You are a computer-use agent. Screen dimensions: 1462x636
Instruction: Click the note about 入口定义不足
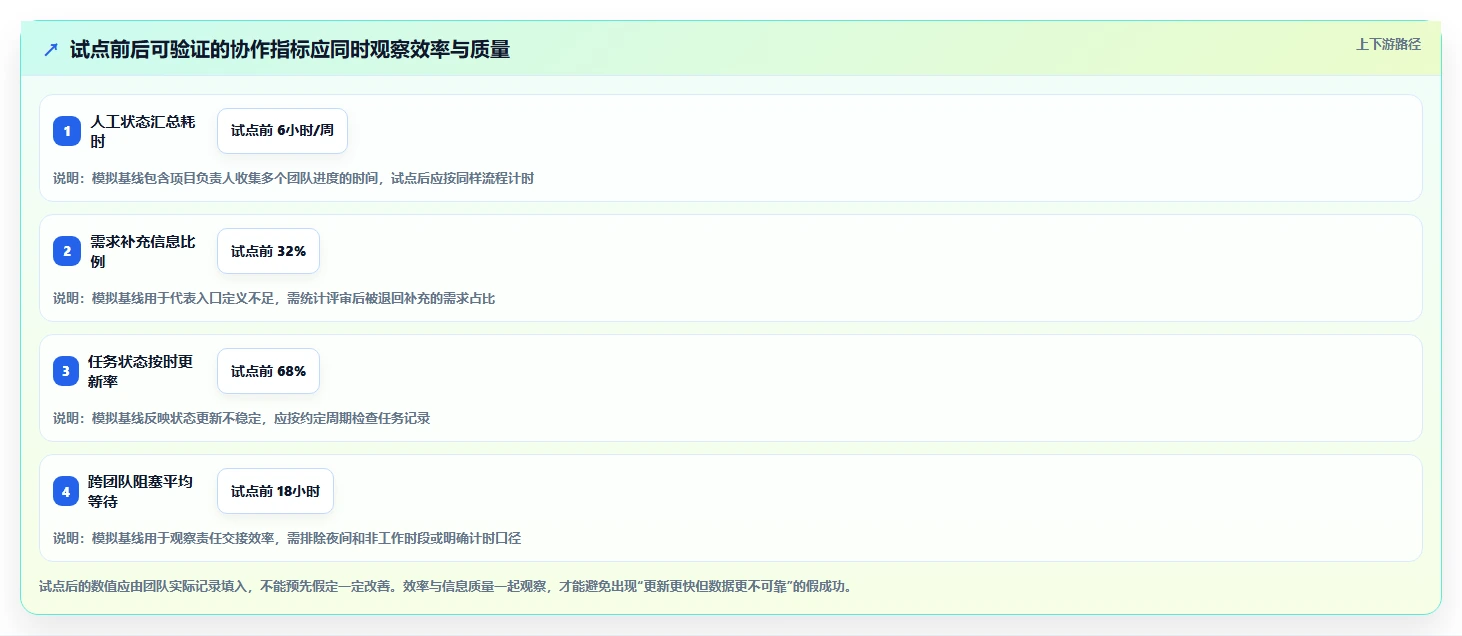[274, 298]
